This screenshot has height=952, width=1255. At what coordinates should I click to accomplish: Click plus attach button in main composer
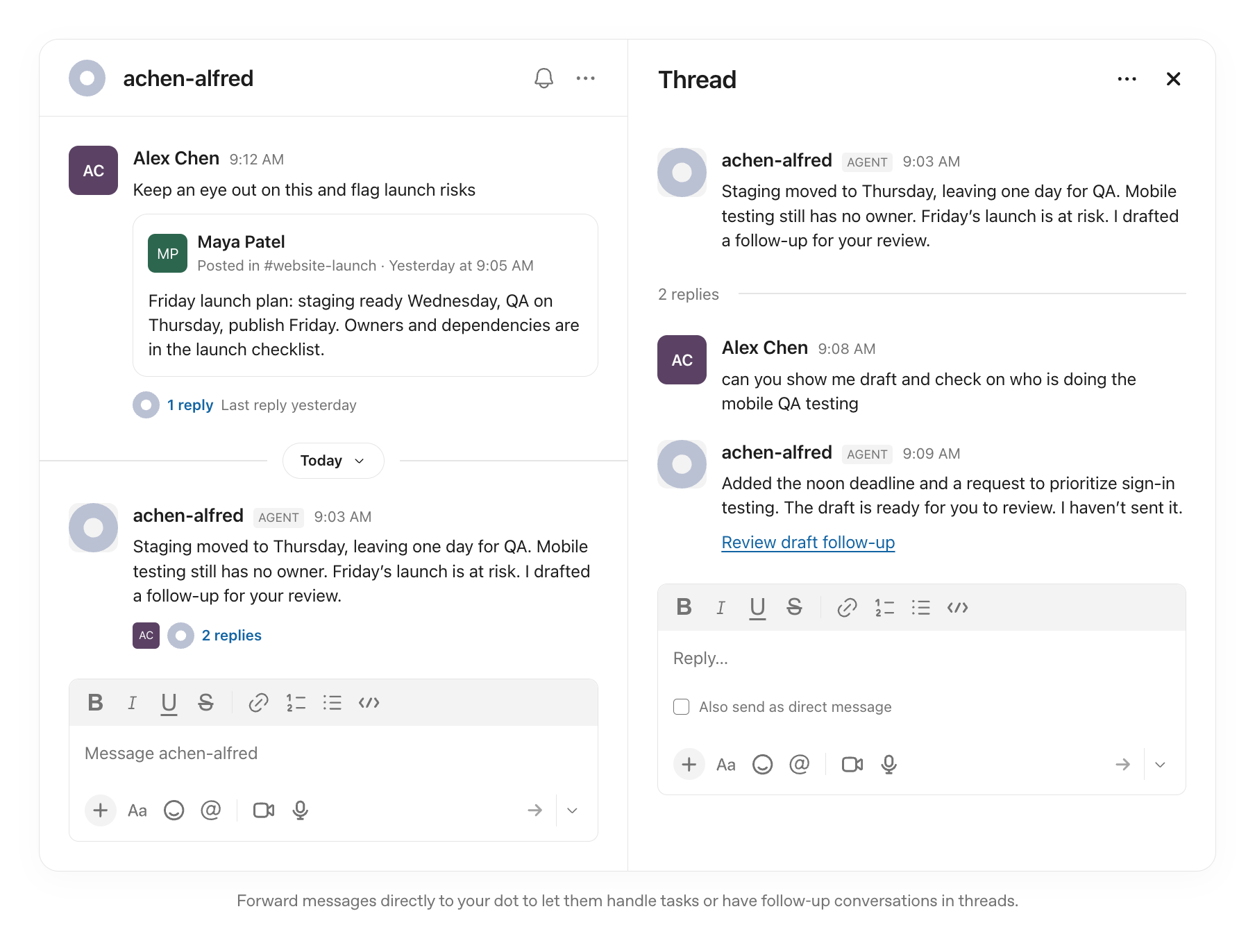click(x=101, y=810)
